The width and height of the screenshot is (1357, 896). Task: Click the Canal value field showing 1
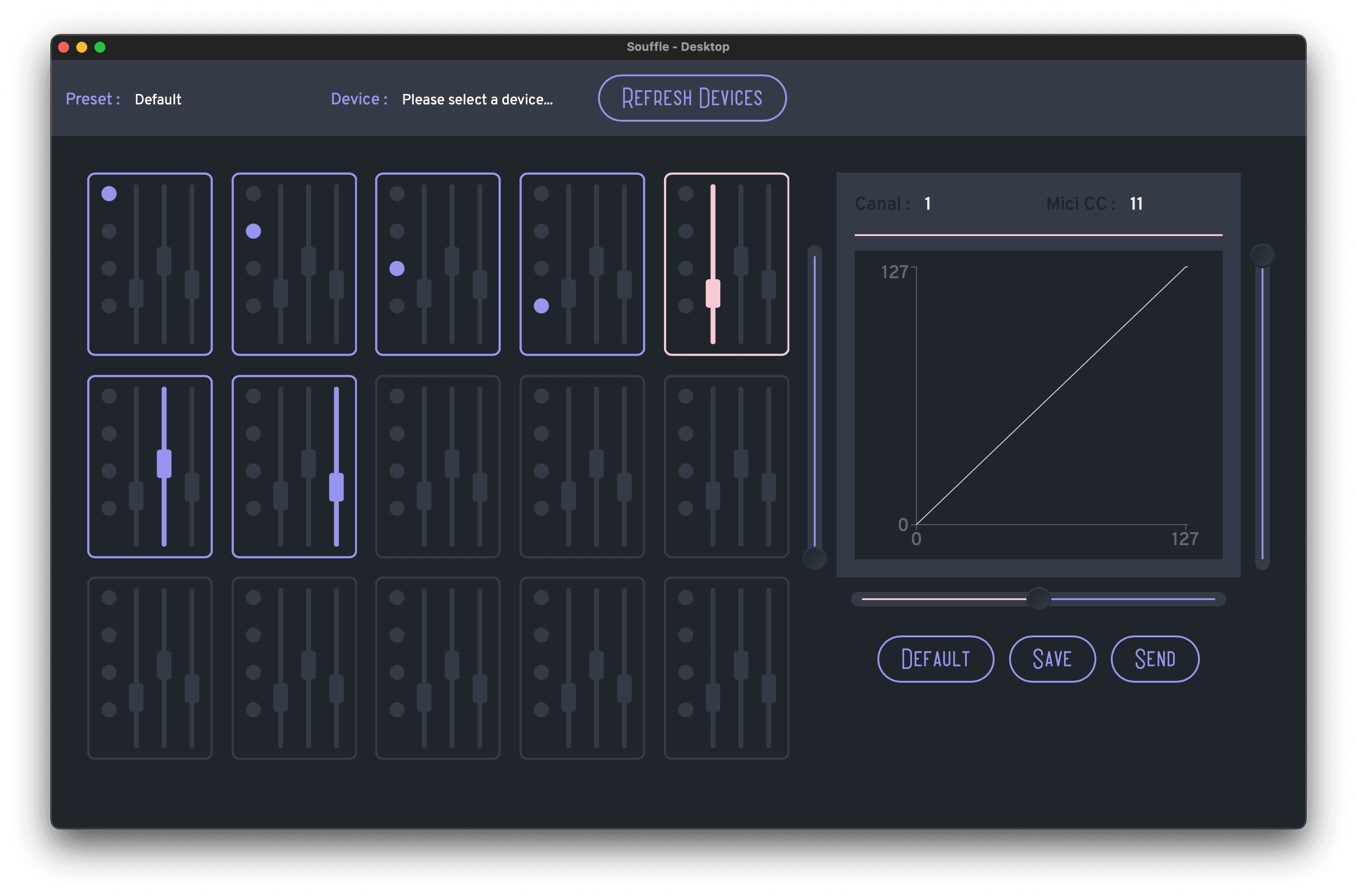point(927,203)
